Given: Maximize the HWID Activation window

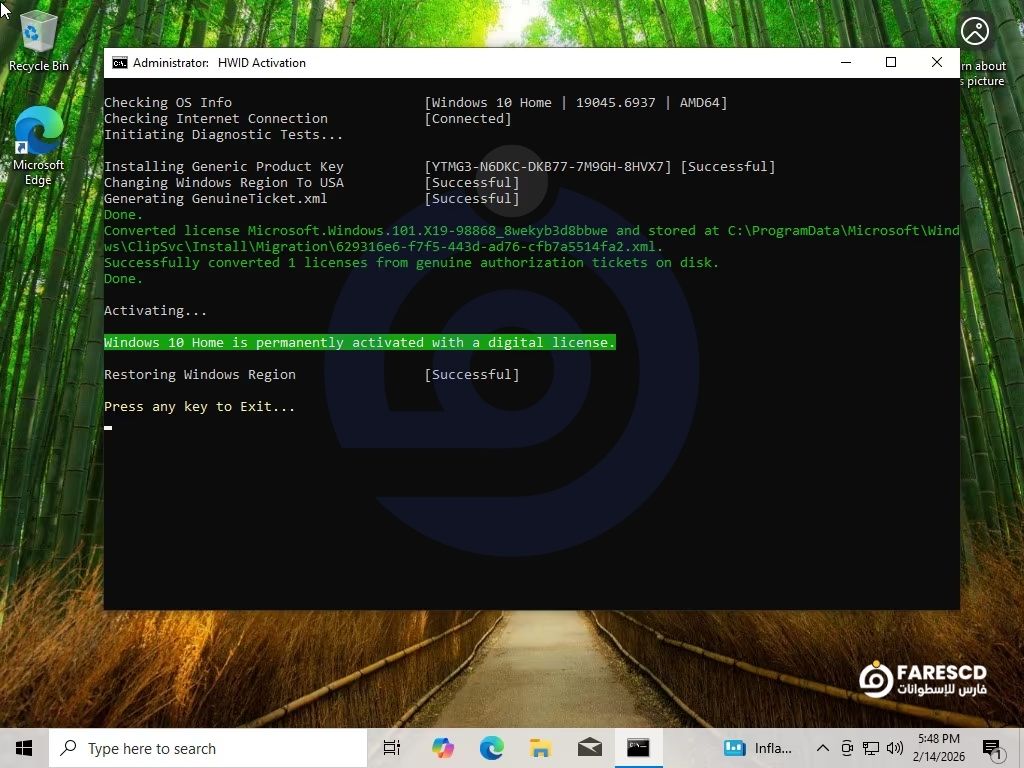Looking at the screenshot, I should click(891, 63).
